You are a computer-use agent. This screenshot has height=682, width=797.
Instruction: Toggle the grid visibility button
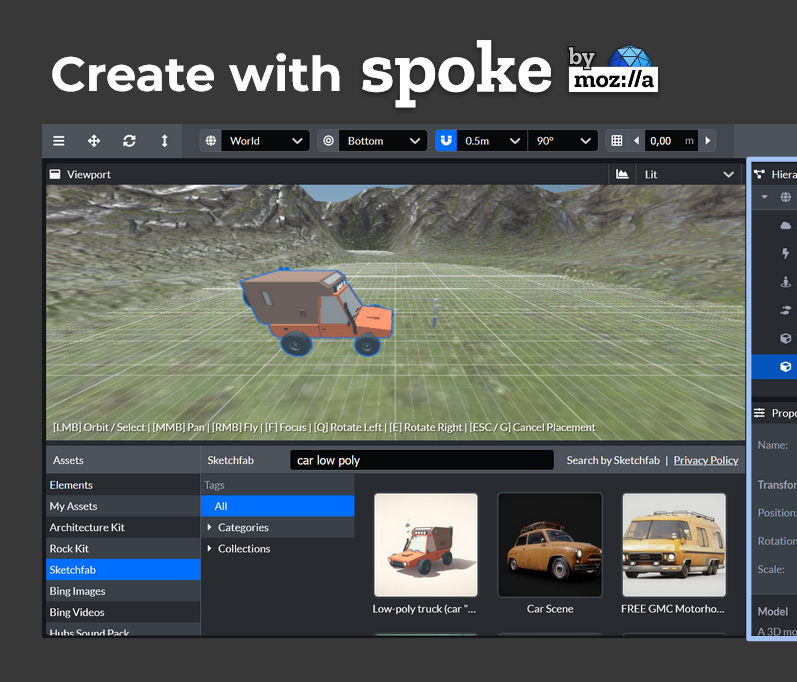(x=617, y=141)
